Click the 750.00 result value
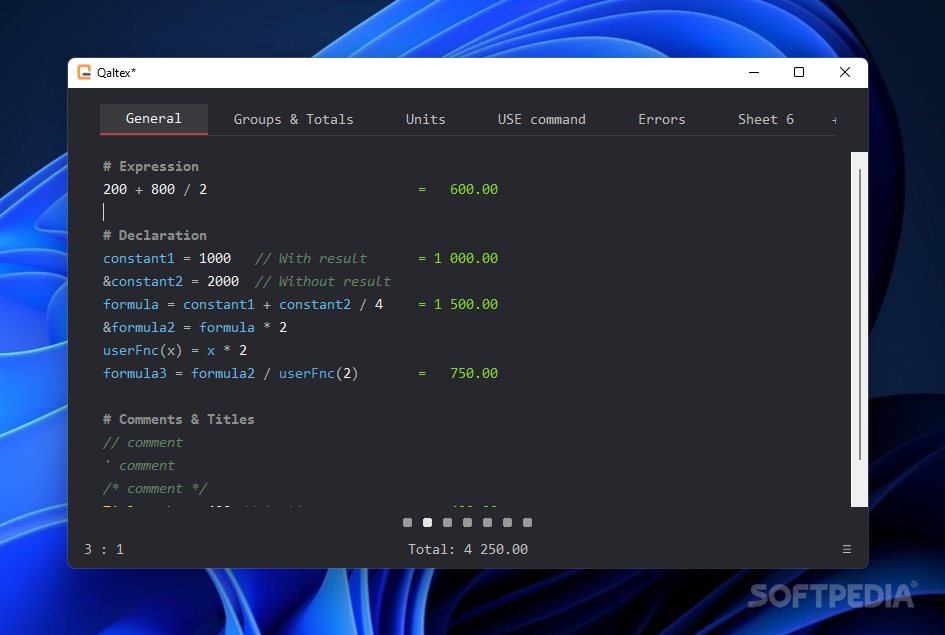 474,374
